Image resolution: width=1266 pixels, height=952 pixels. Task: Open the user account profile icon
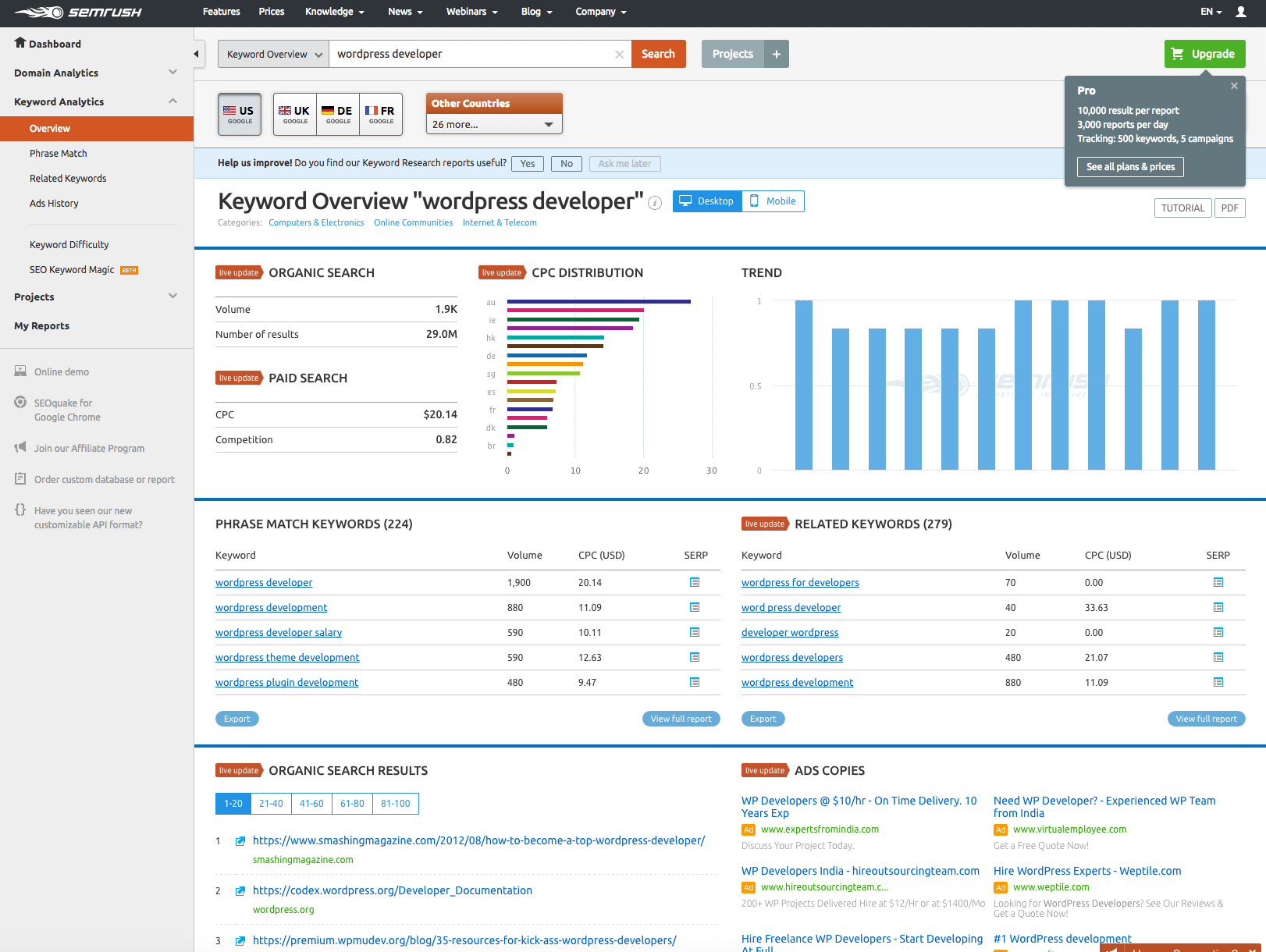pos(1241,12)
